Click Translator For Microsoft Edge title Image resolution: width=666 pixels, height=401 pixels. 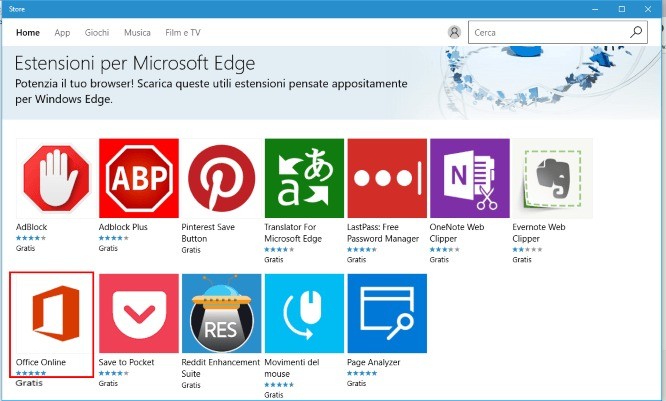click(293, 233)
